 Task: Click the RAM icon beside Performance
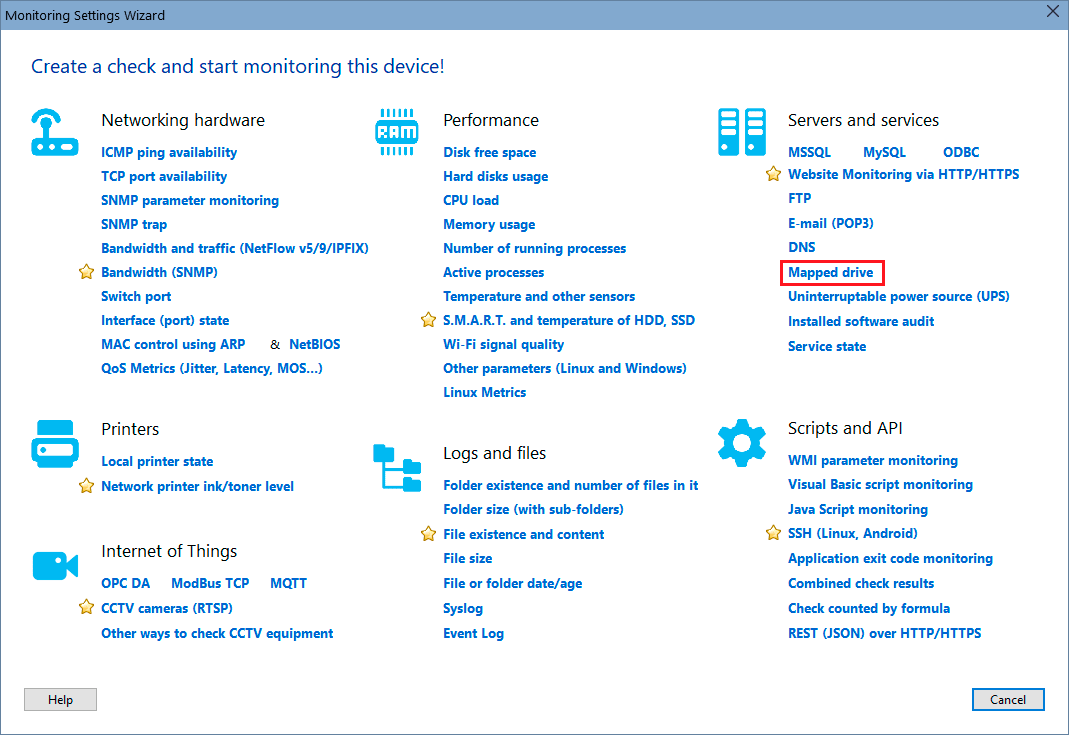(x=397, y=130)
